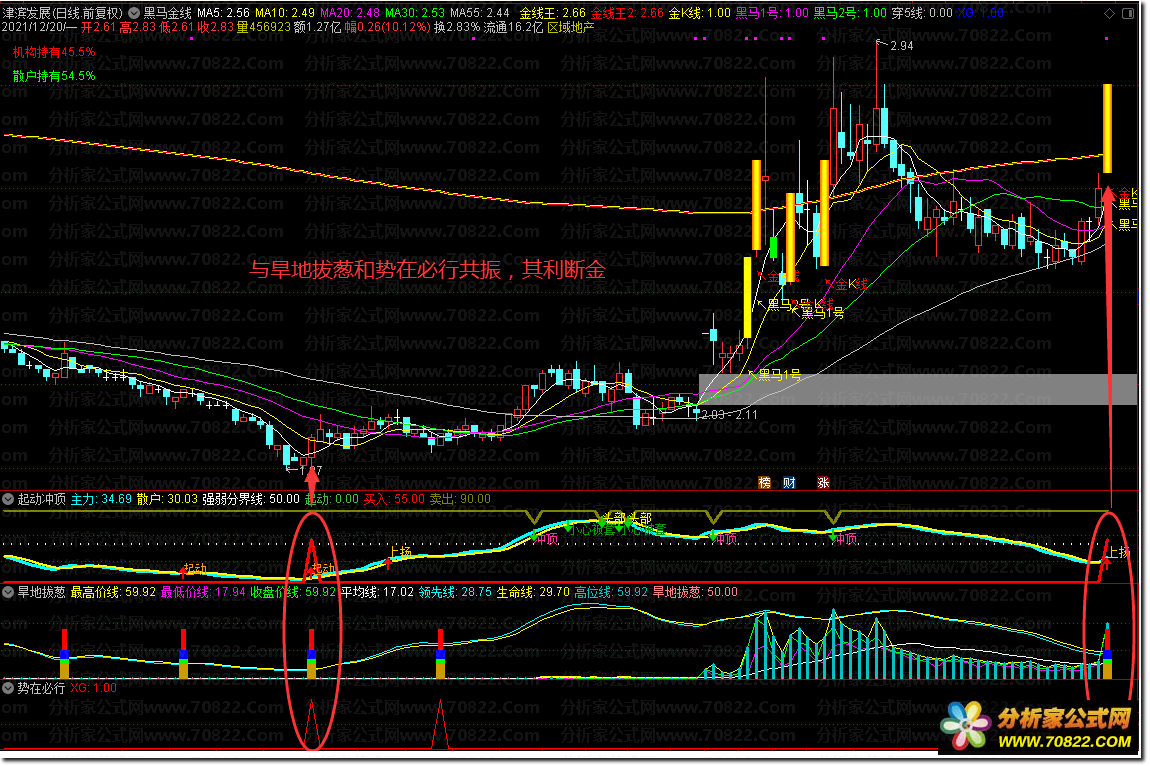Click the 最低价线: 17.94 label
The width and height of the screenshot is (1150, 766).
(x=203, y=592)
